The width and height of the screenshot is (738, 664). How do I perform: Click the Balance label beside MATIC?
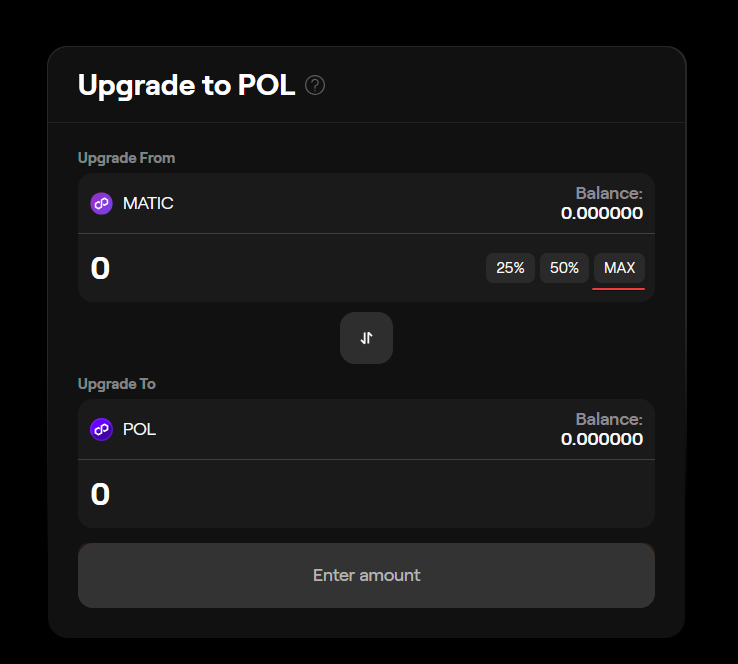point(609,193)
